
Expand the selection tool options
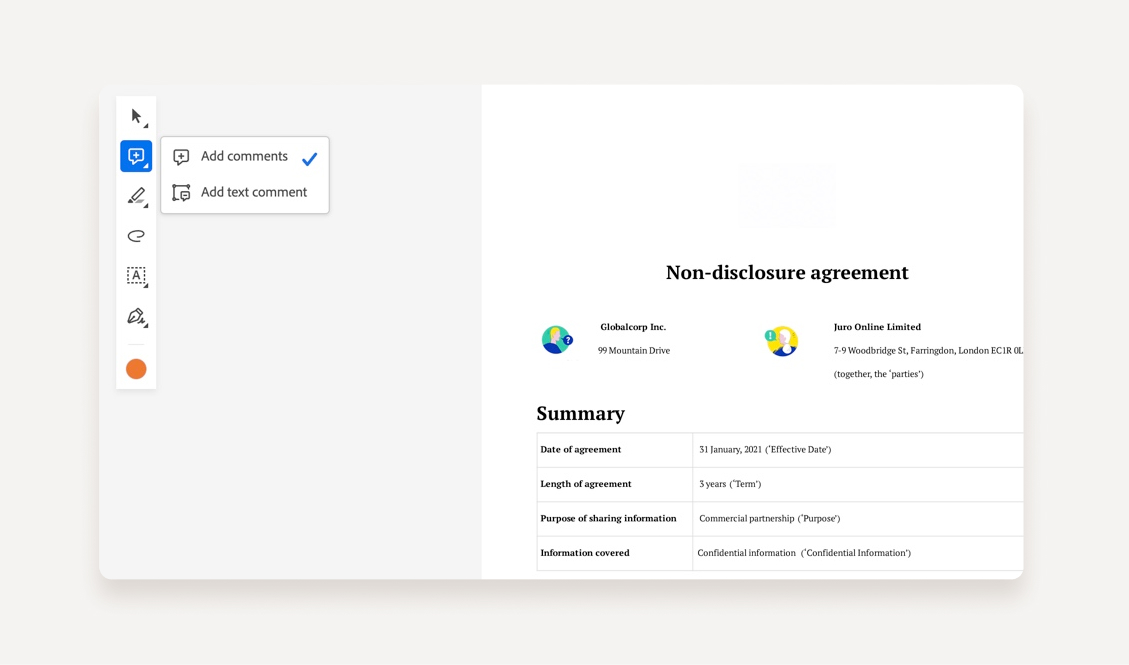pos(144,124)
